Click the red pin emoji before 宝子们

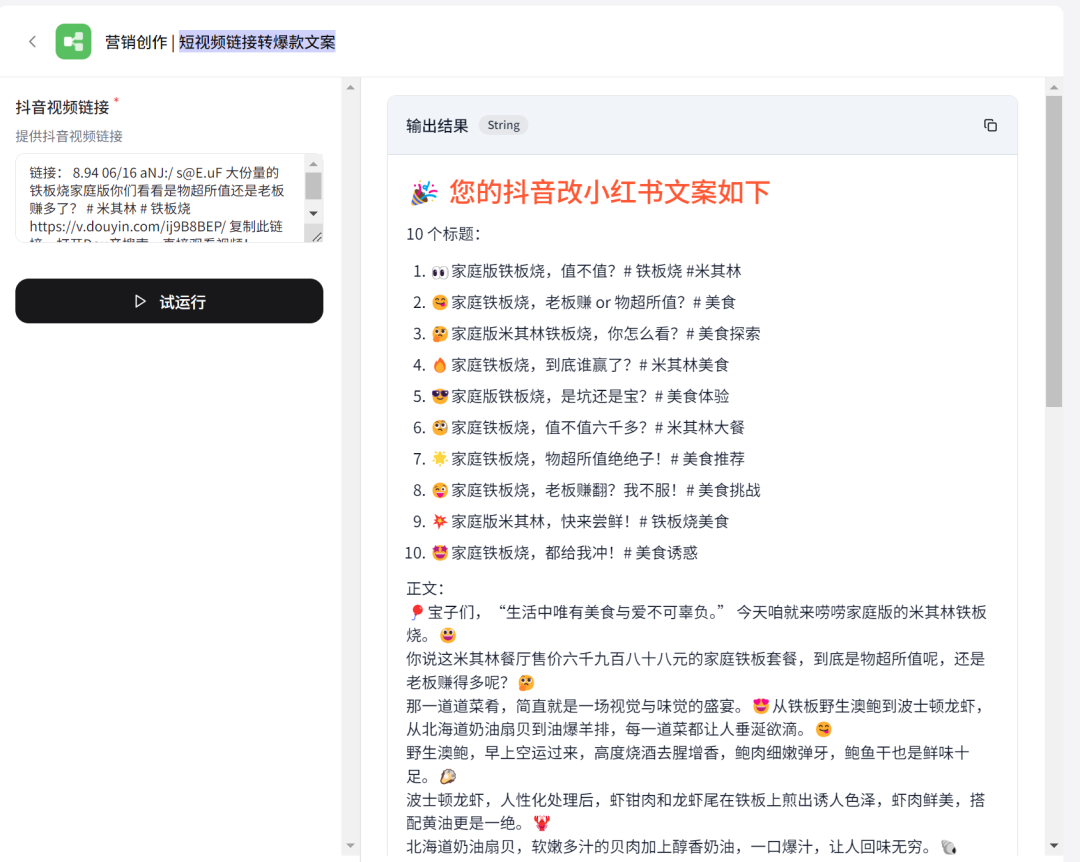tap(416, 613)
